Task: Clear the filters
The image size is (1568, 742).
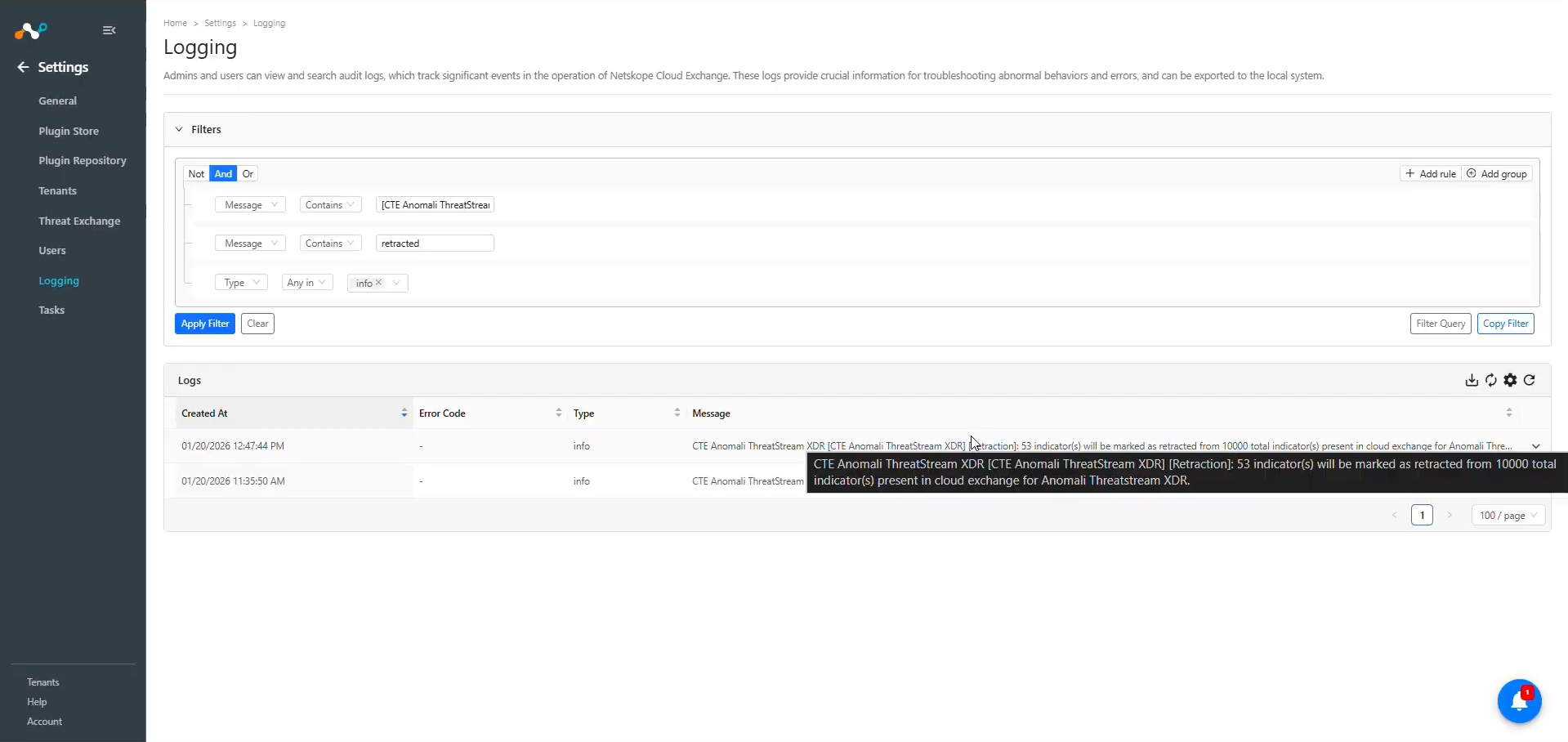Action: [x=257, y=324]
